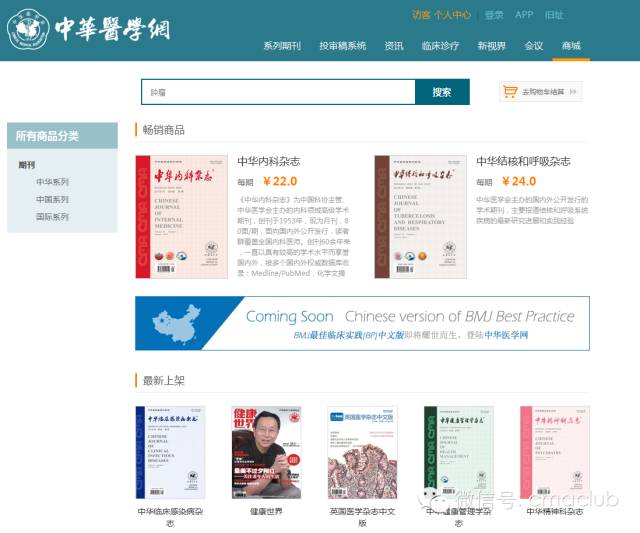The image size is (640, 533).
Task: Open 个人中心 link in header
Action: tap(452, 15)
